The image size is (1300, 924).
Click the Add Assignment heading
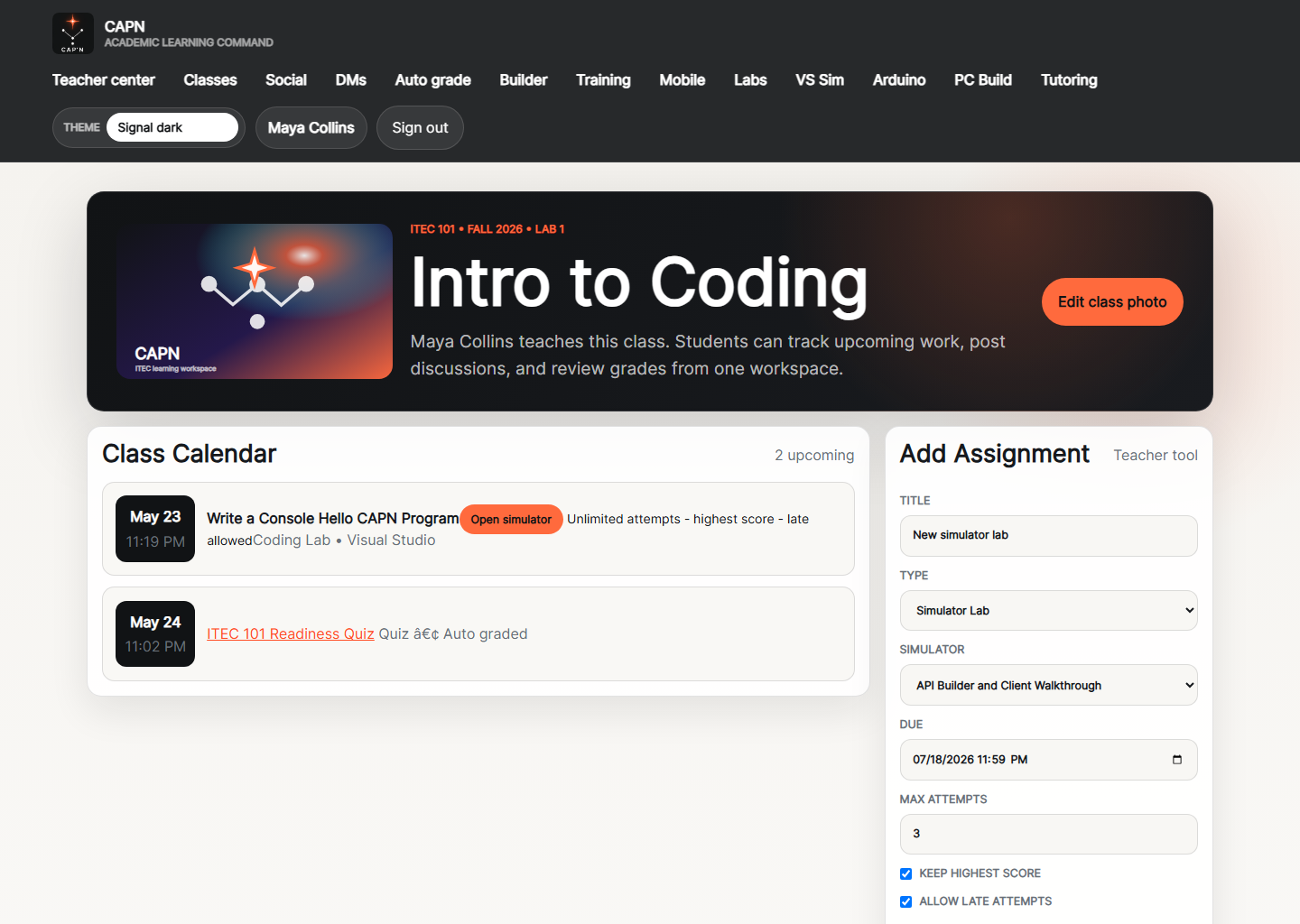tap(995, 454)
